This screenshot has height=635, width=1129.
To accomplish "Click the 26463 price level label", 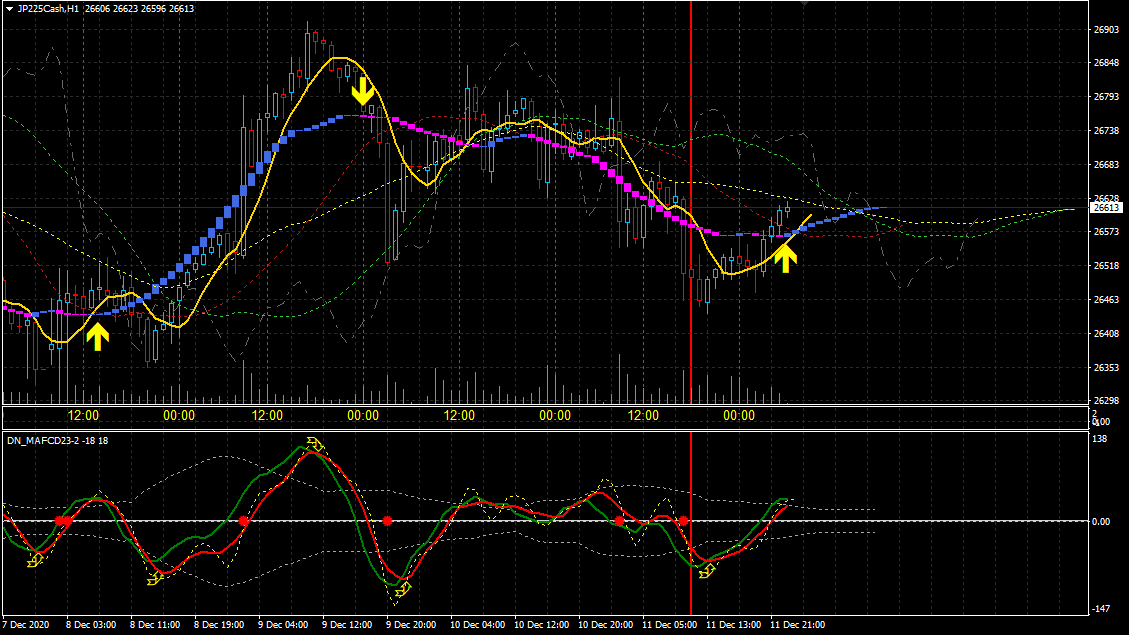I will point(1106,299).
